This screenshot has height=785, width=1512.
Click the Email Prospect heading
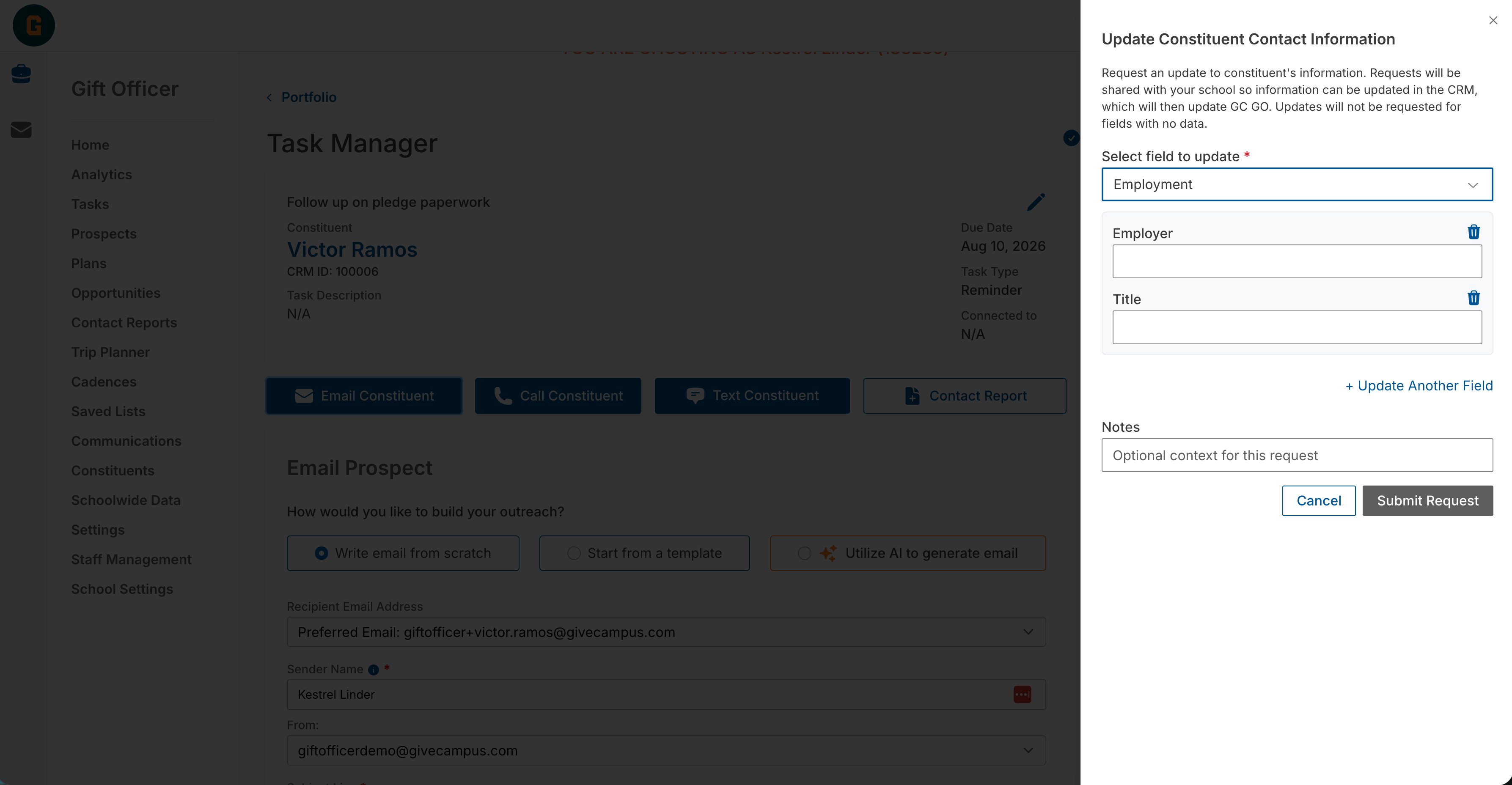(x=359, y=468)
